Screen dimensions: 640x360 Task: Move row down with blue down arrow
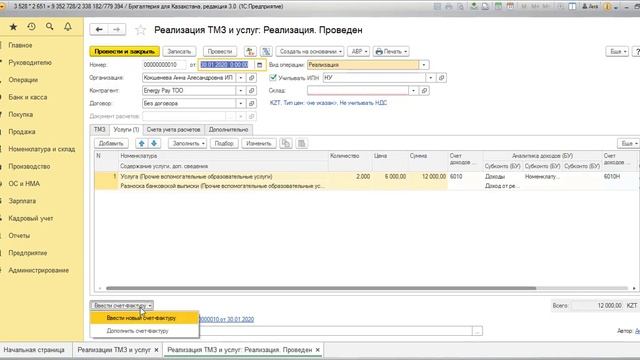pyautogui.click(x=154, y=143)
